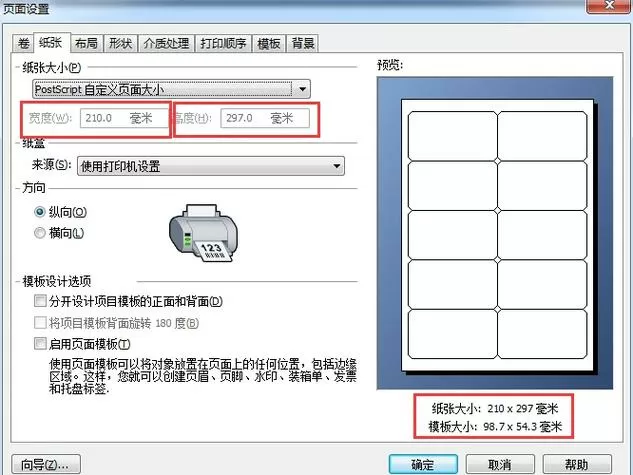Close the 页面设置 dialog window
The width and height of the screenshot is (633, 475).
pyautogui.click(x=609, y=6)
